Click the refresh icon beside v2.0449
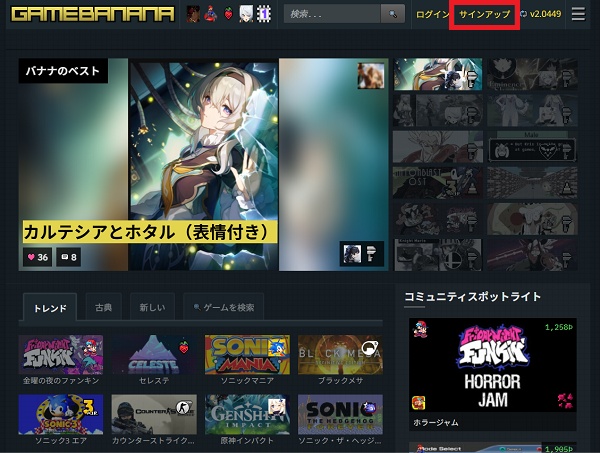The image size is (600, 453). click(x=524, y=14)
